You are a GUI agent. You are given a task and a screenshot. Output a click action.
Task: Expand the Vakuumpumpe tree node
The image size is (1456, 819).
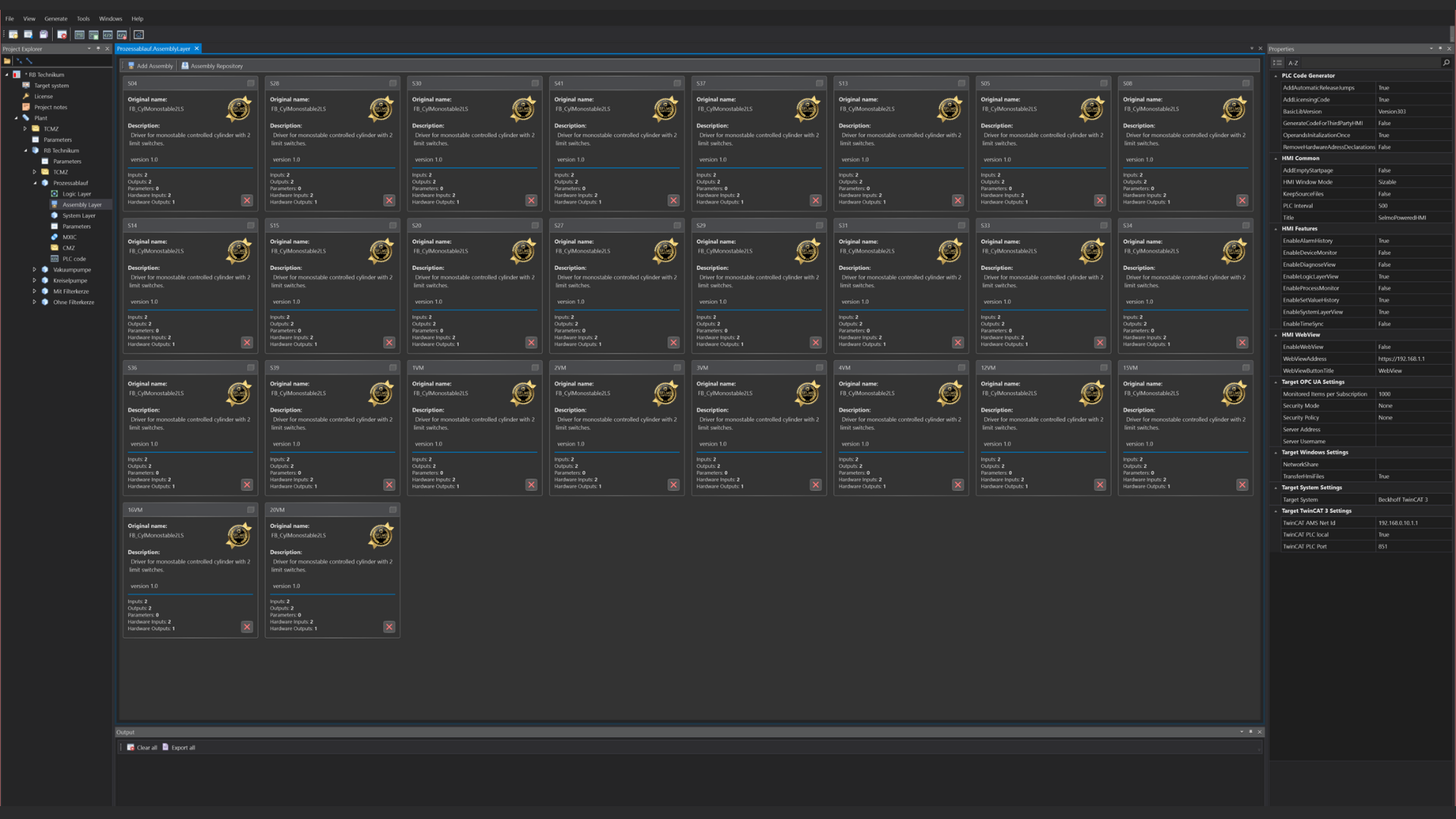[x=34, y=269]
